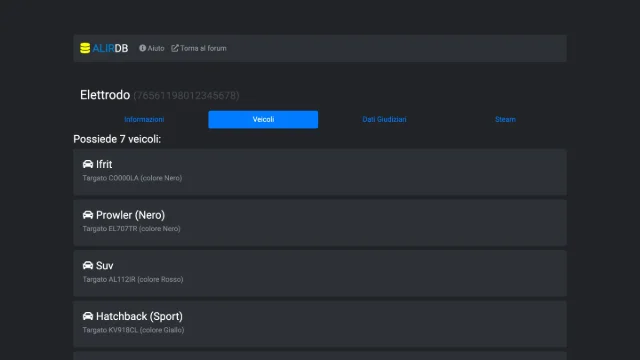640x360 pixels.
Task: Click the plate text Targato KV918CL
Action: (x=110, y=330)
